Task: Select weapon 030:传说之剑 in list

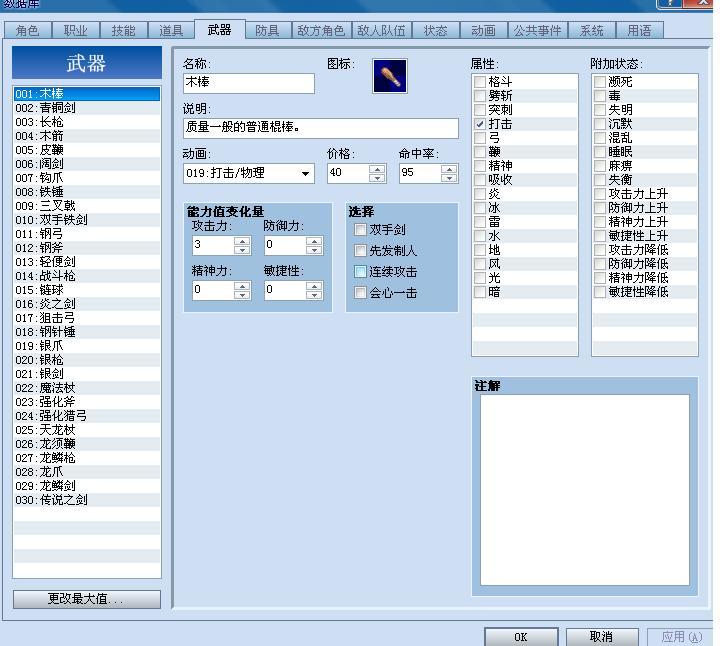Action: (87, 500)
